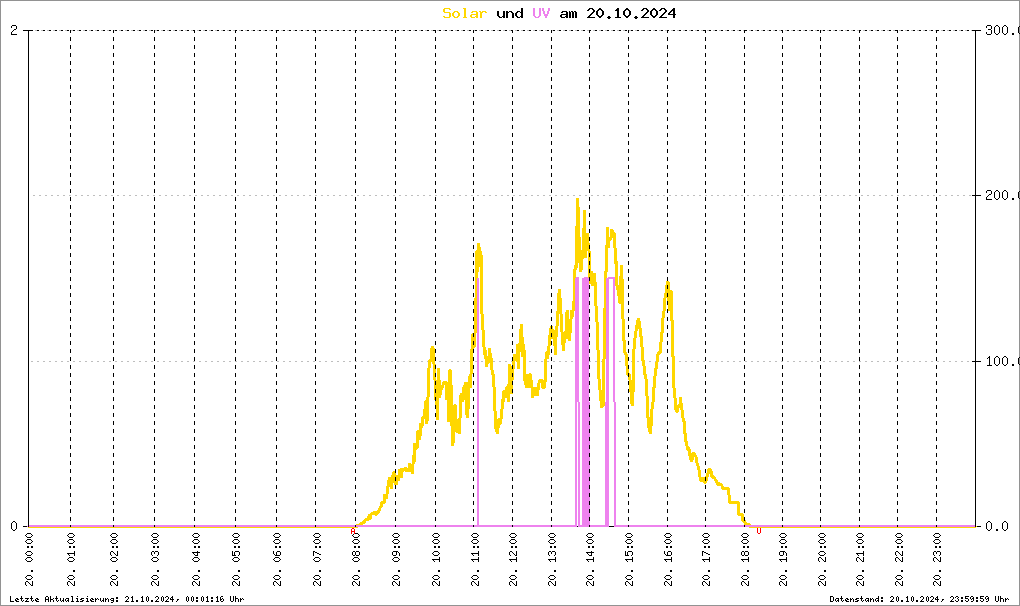Click the right axis value '0.0'
1020x606 pixels.
997,526
